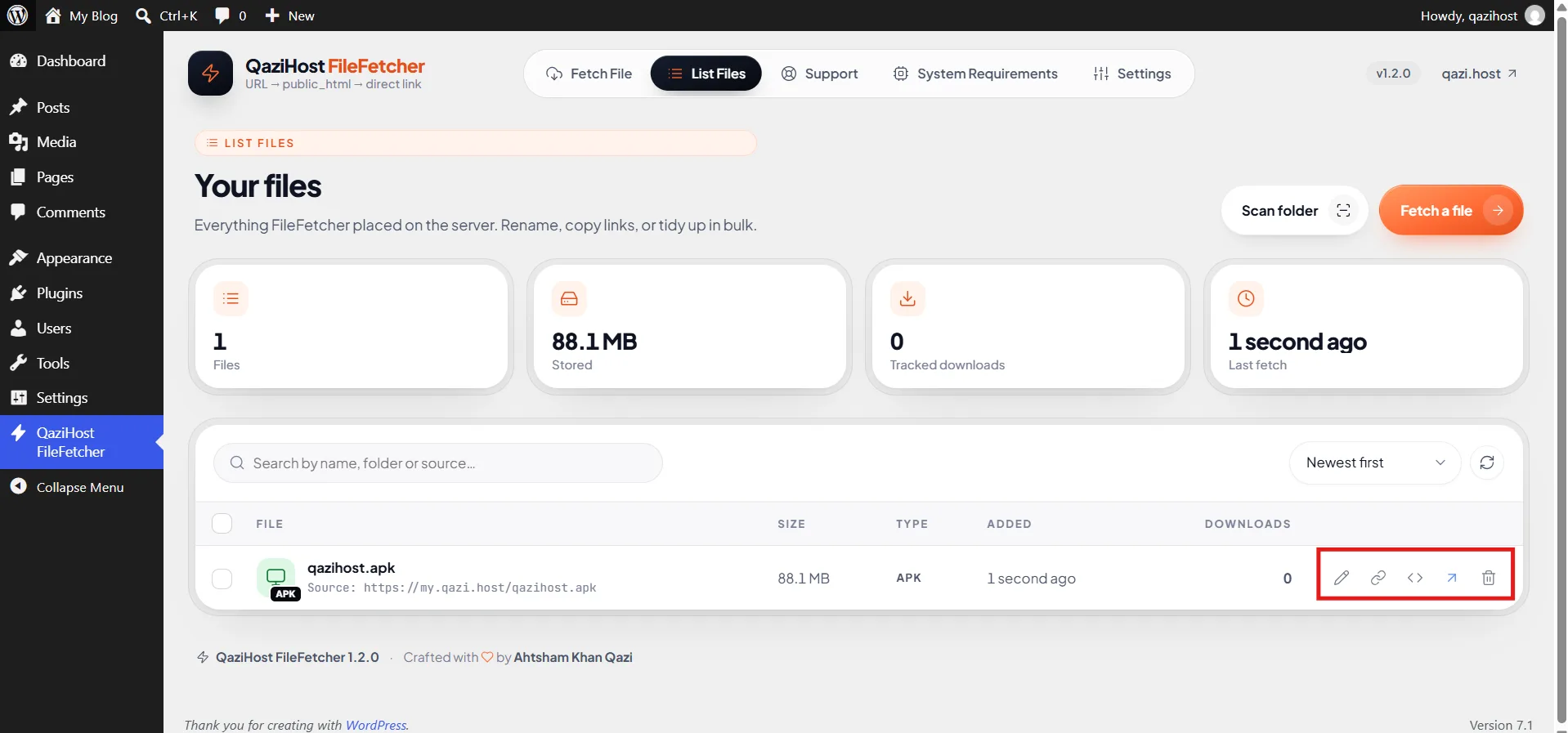Select all files checkbox in table header

pos(222,524)
